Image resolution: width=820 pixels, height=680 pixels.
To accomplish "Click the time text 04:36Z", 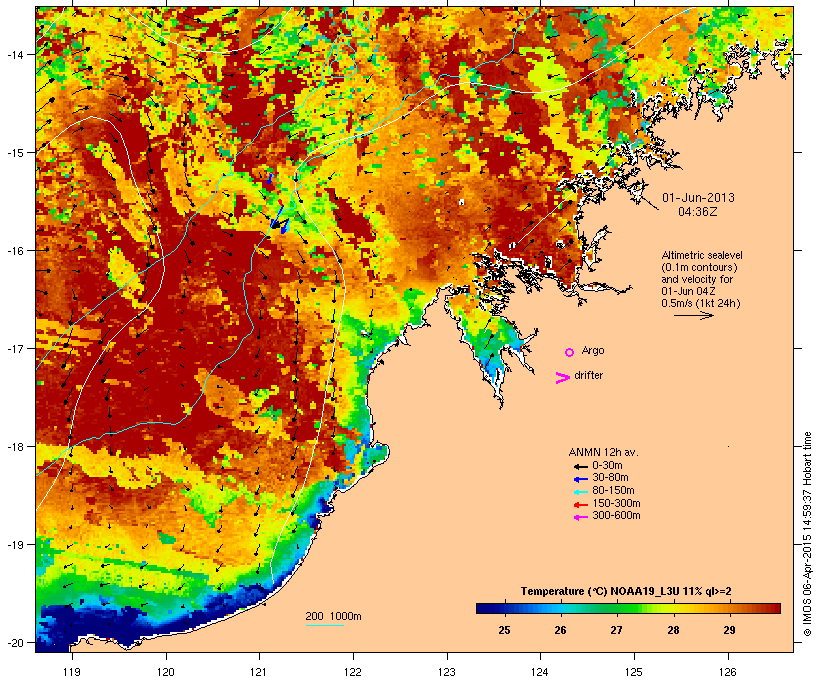I will click(698, 212).
